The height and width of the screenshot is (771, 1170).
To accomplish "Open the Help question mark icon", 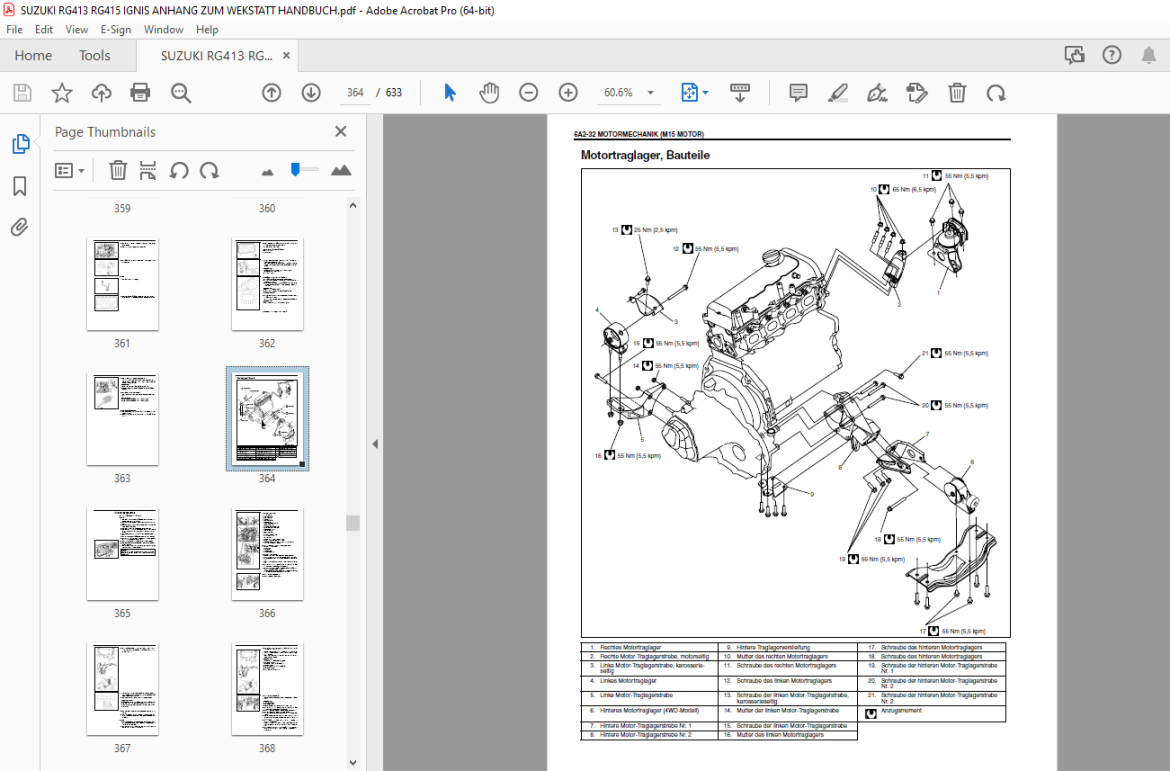I will [1112, 55].
